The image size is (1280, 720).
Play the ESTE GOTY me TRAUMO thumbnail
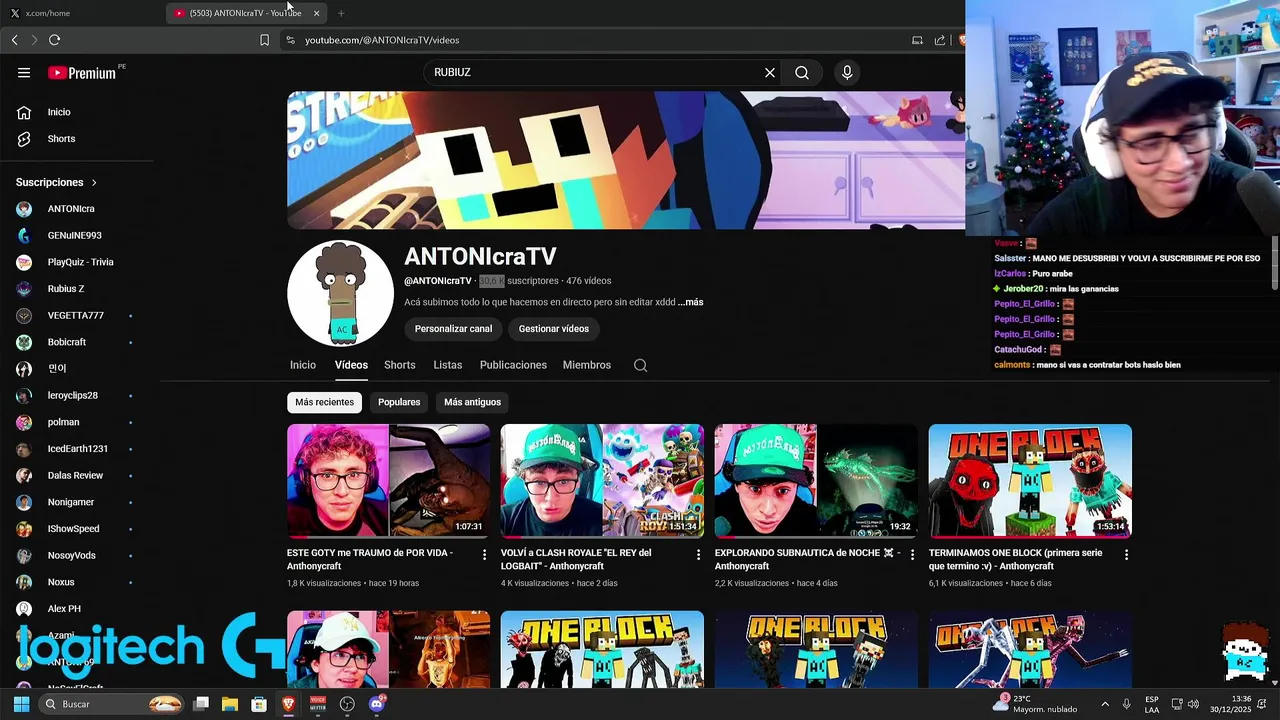(388, 481)
